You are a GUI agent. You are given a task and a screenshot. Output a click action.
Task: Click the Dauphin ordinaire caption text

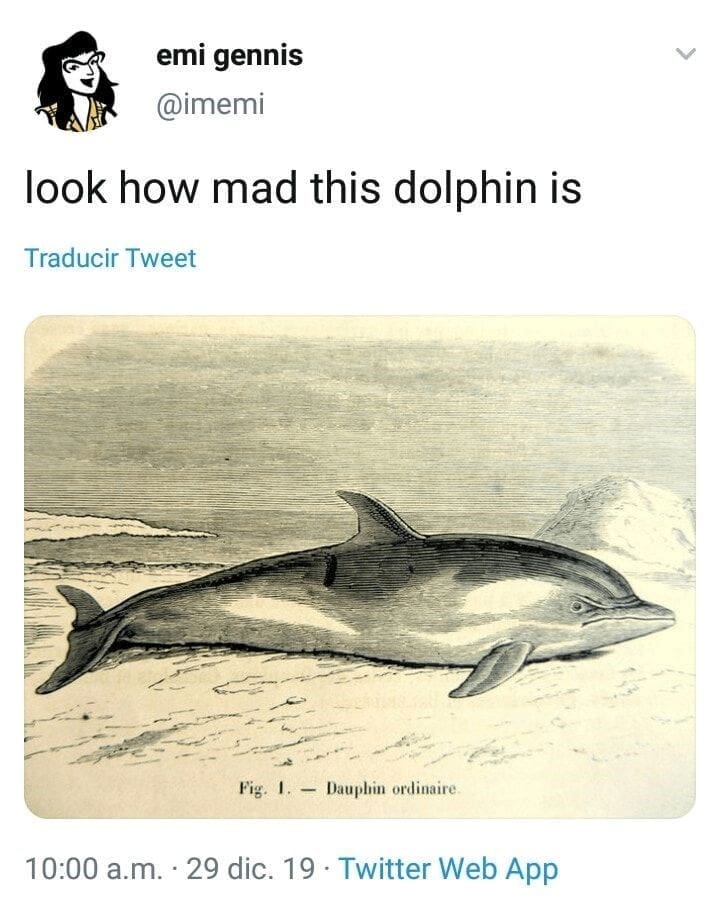(x=392, y=790)
